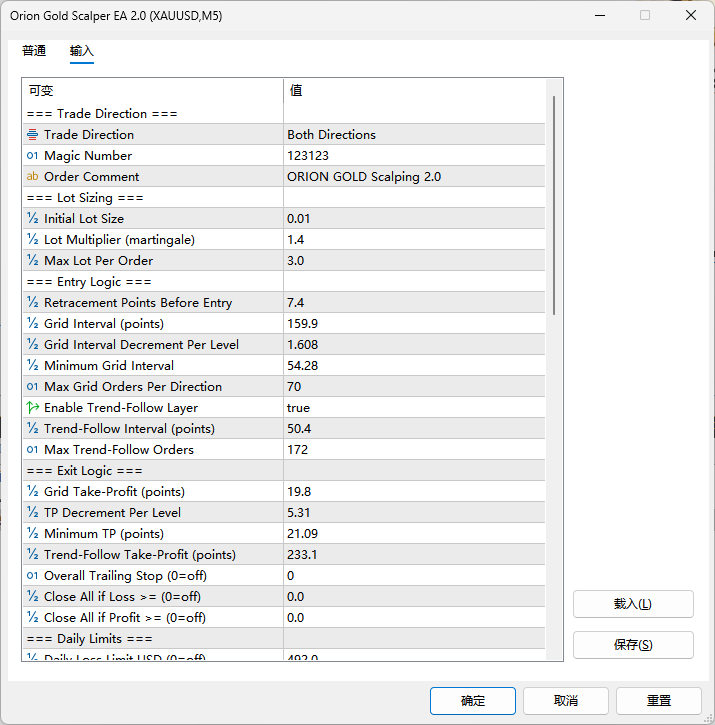The image size is (715, 725).
Task: Click the Grid Interval (points) type icon
Action: pos(32,324)
